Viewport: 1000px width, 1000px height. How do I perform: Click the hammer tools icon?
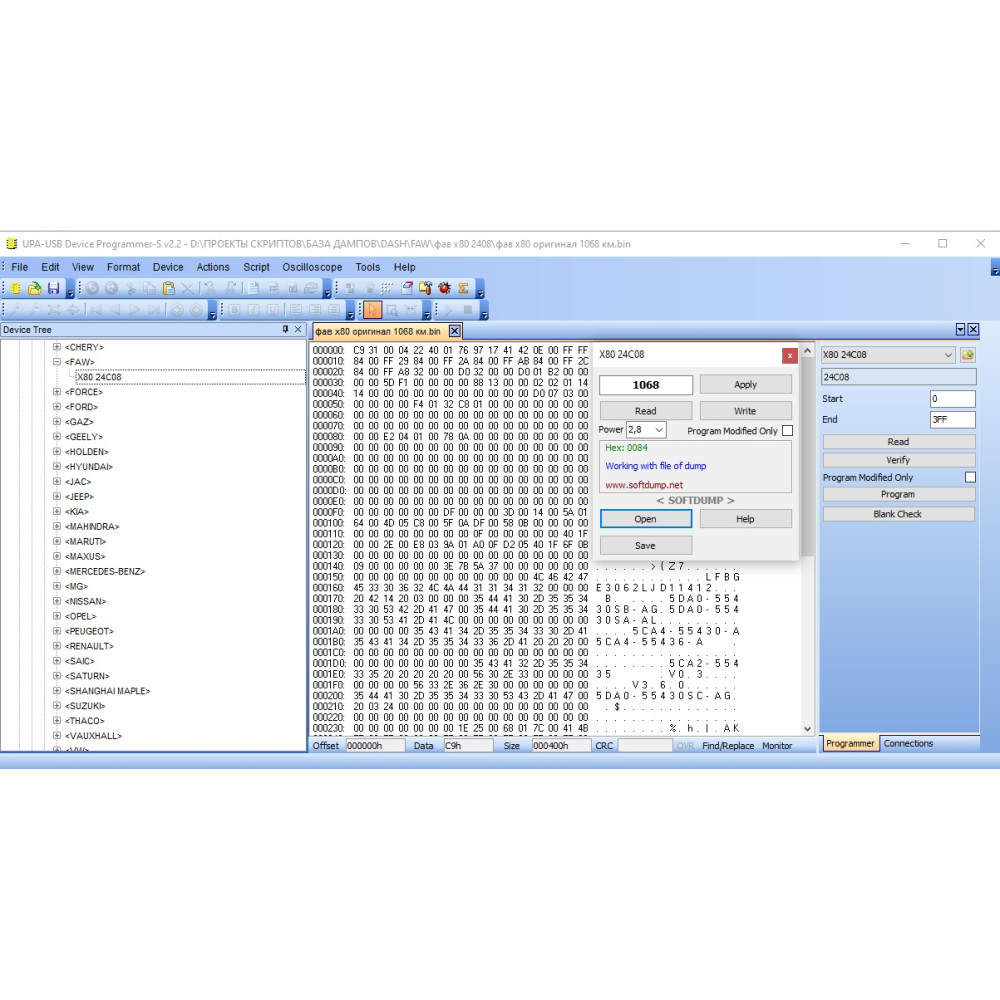(425, 288)
